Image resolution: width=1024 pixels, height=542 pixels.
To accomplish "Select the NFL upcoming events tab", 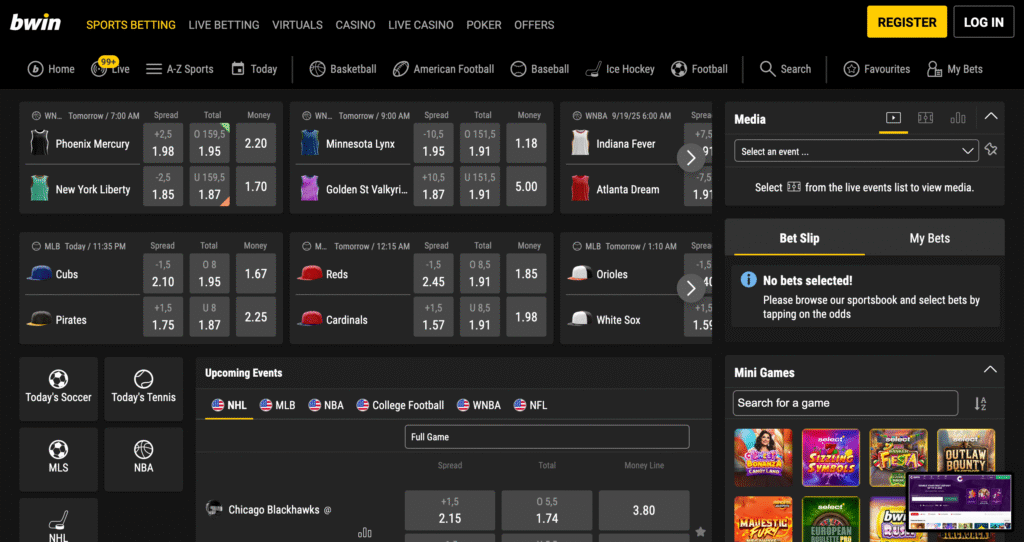I will [530, 406].
